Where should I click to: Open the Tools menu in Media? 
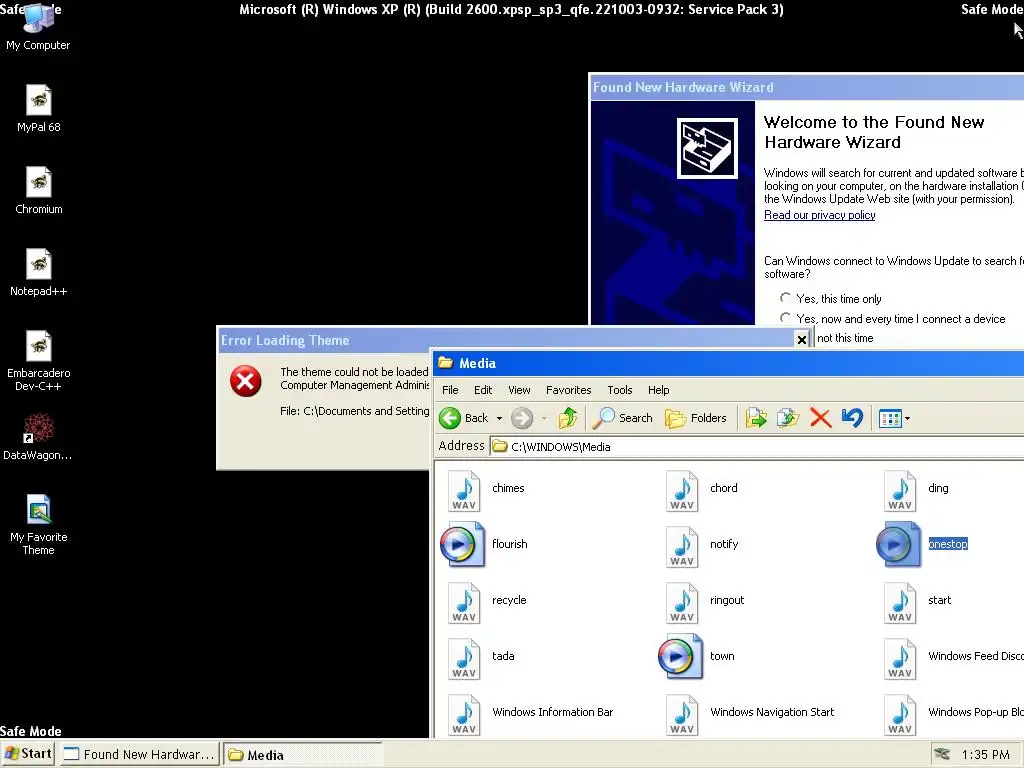pos(620,390)
